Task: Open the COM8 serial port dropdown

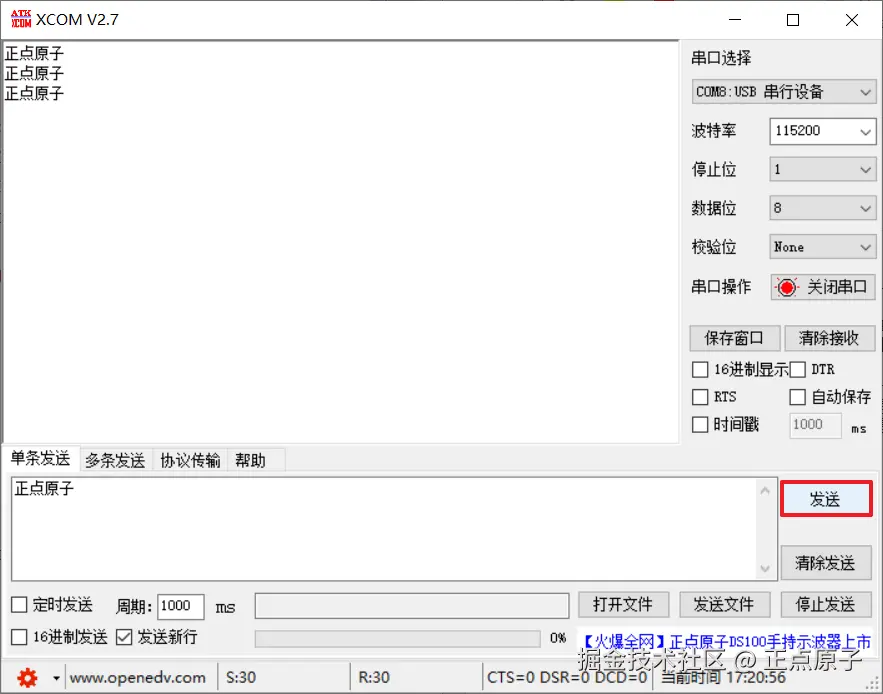Action: pos(784,91)
